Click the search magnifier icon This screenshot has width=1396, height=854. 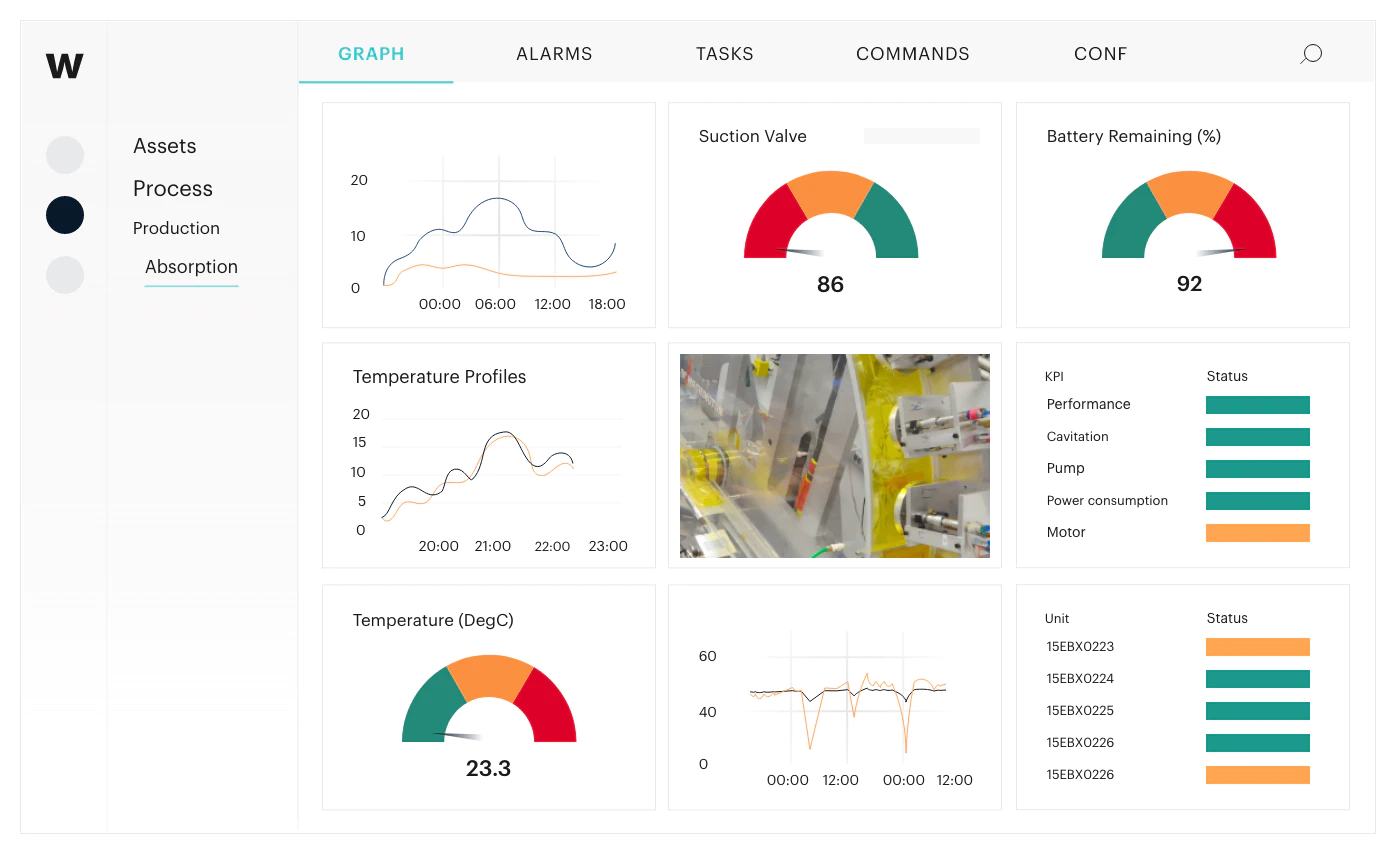click(1311, 54)
